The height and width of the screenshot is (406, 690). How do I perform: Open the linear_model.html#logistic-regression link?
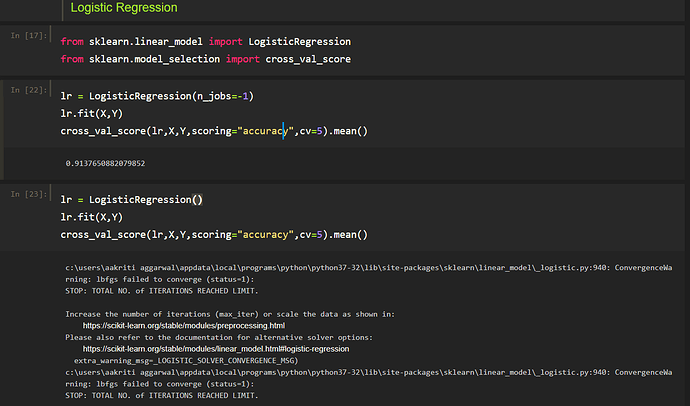coord(216,349)
